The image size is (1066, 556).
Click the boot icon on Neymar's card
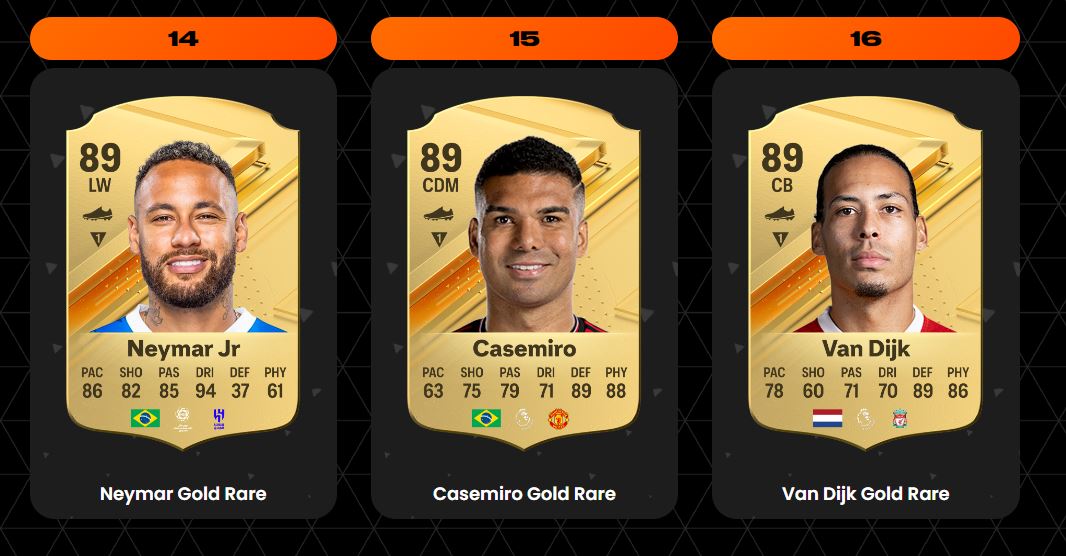tap(98, 214)
